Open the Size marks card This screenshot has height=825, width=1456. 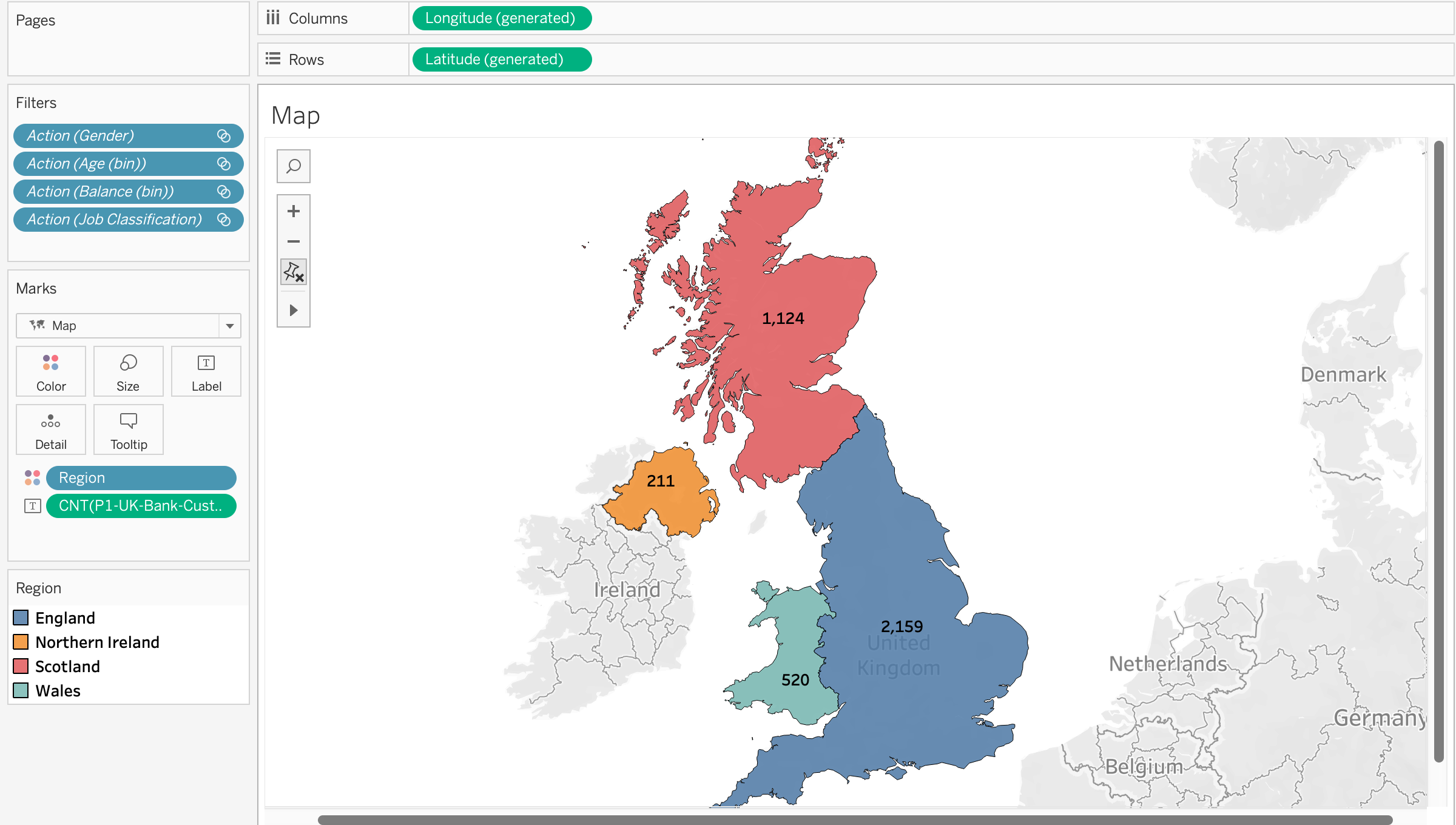[128, 371]
